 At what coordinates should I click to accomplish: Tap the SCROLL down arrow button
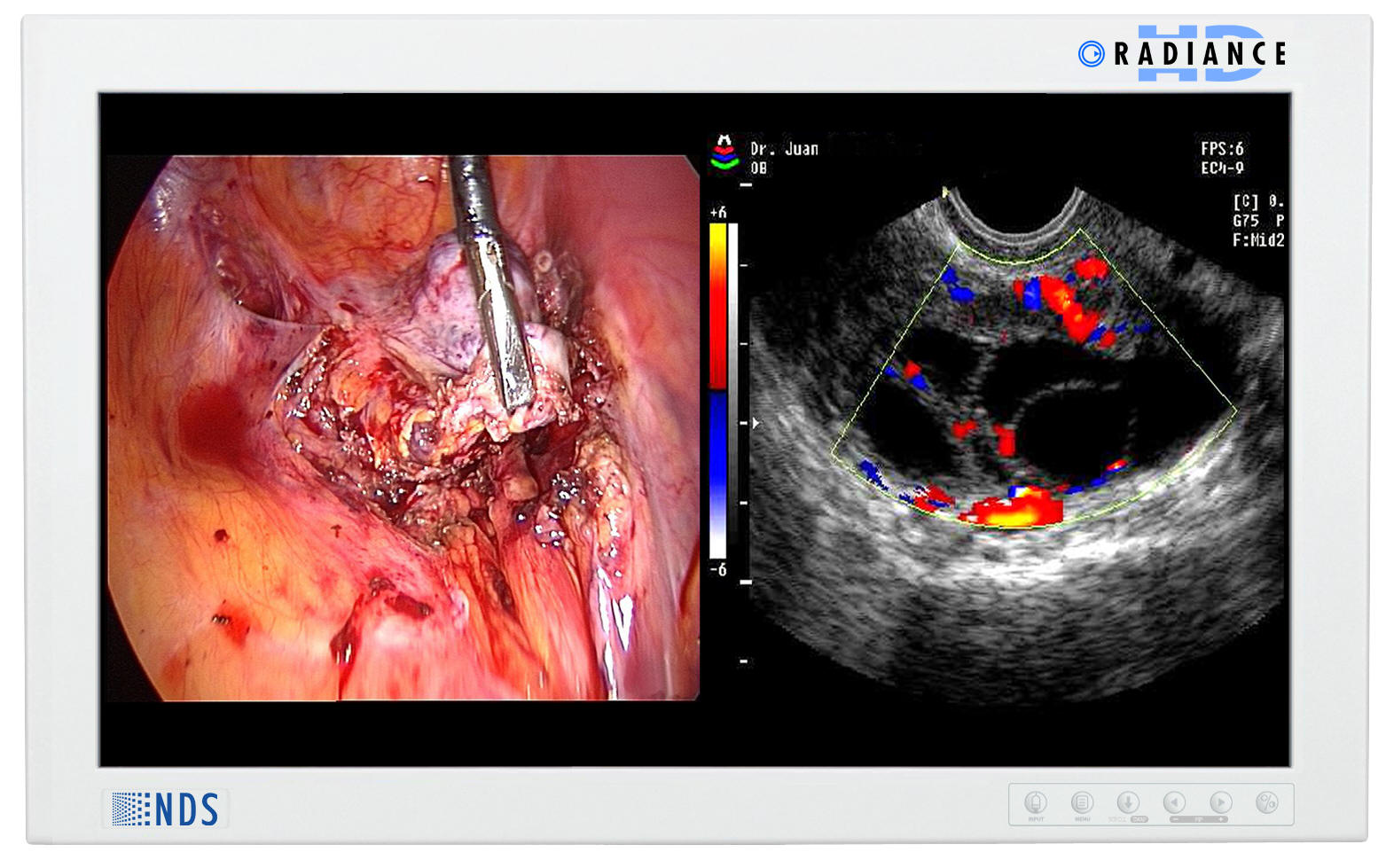click(x=1128, y=803)
